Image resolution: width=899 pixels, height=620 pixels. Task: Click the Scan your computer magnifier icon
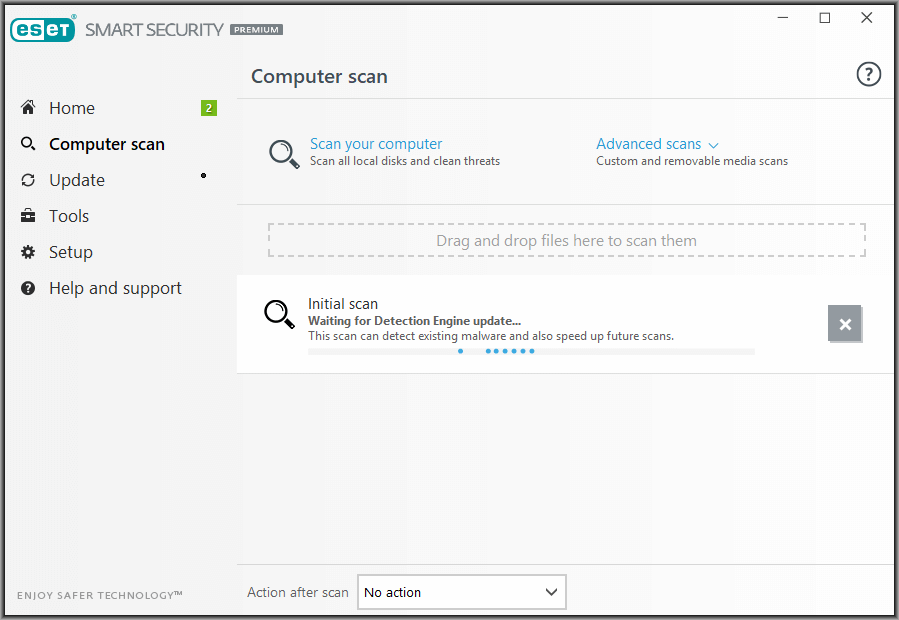pyautogui.click(x=284, y=154)
